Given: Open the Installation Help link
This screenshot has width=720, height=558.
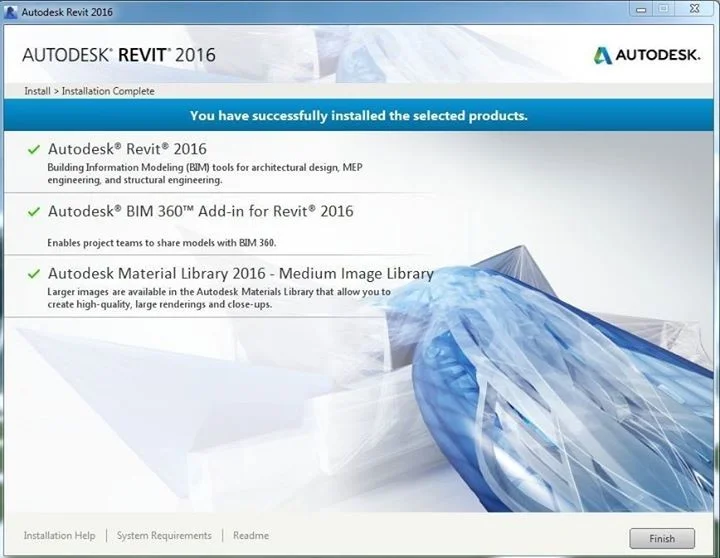Looking at the screenshot, I should click(59, 535).
